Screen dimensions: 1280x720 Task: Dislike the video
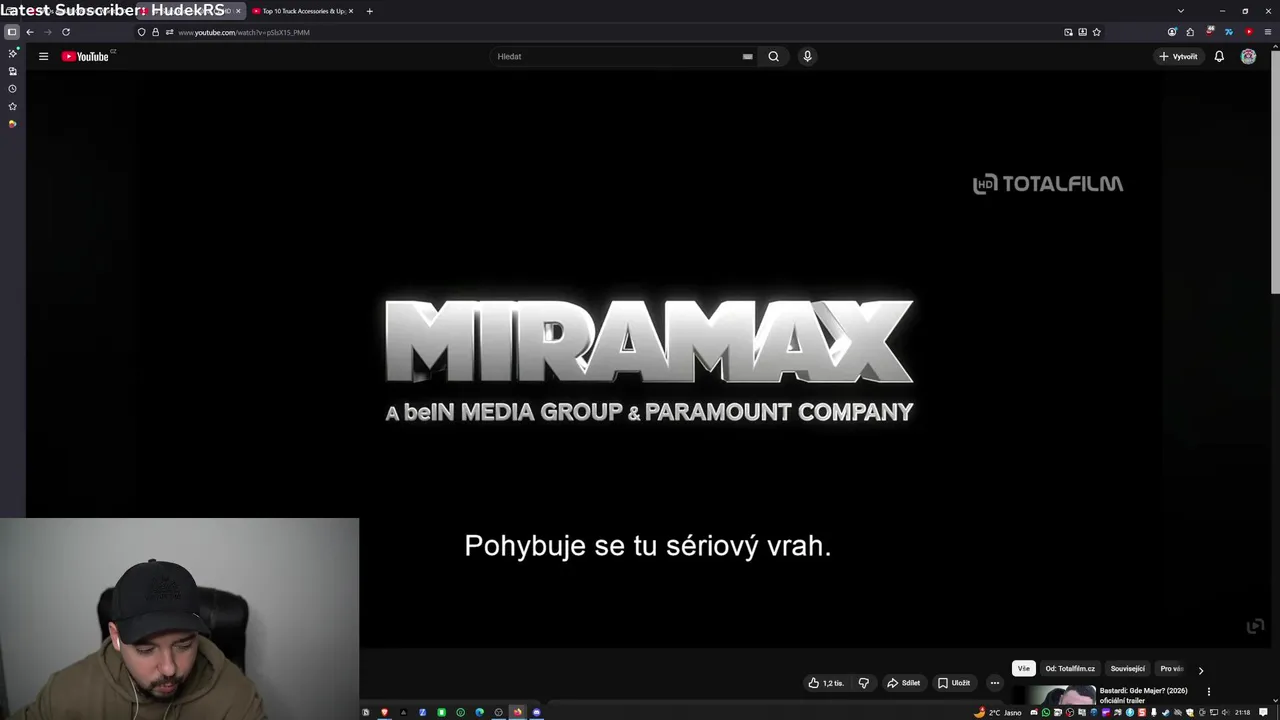coord(864,683)
